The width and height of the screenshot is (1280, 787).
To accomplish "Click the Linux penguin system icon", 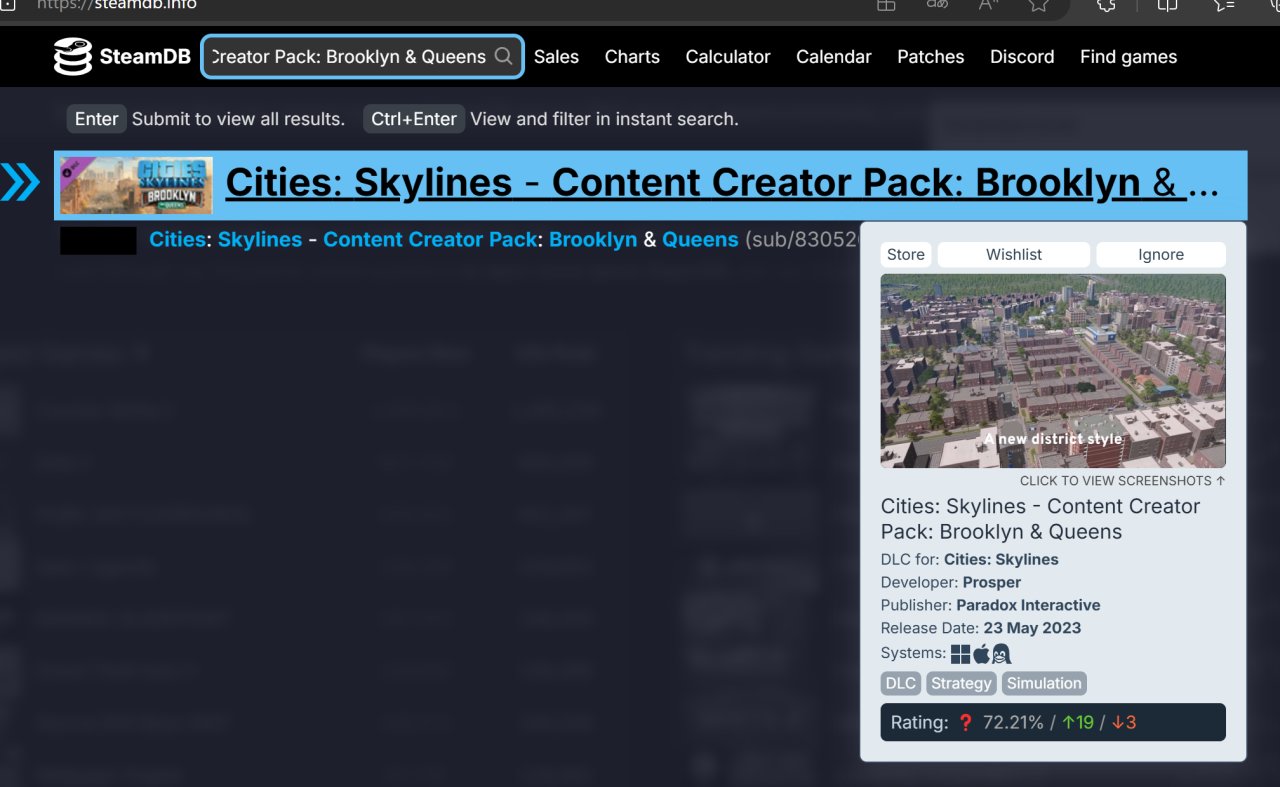I will [x=1002, y=654].
